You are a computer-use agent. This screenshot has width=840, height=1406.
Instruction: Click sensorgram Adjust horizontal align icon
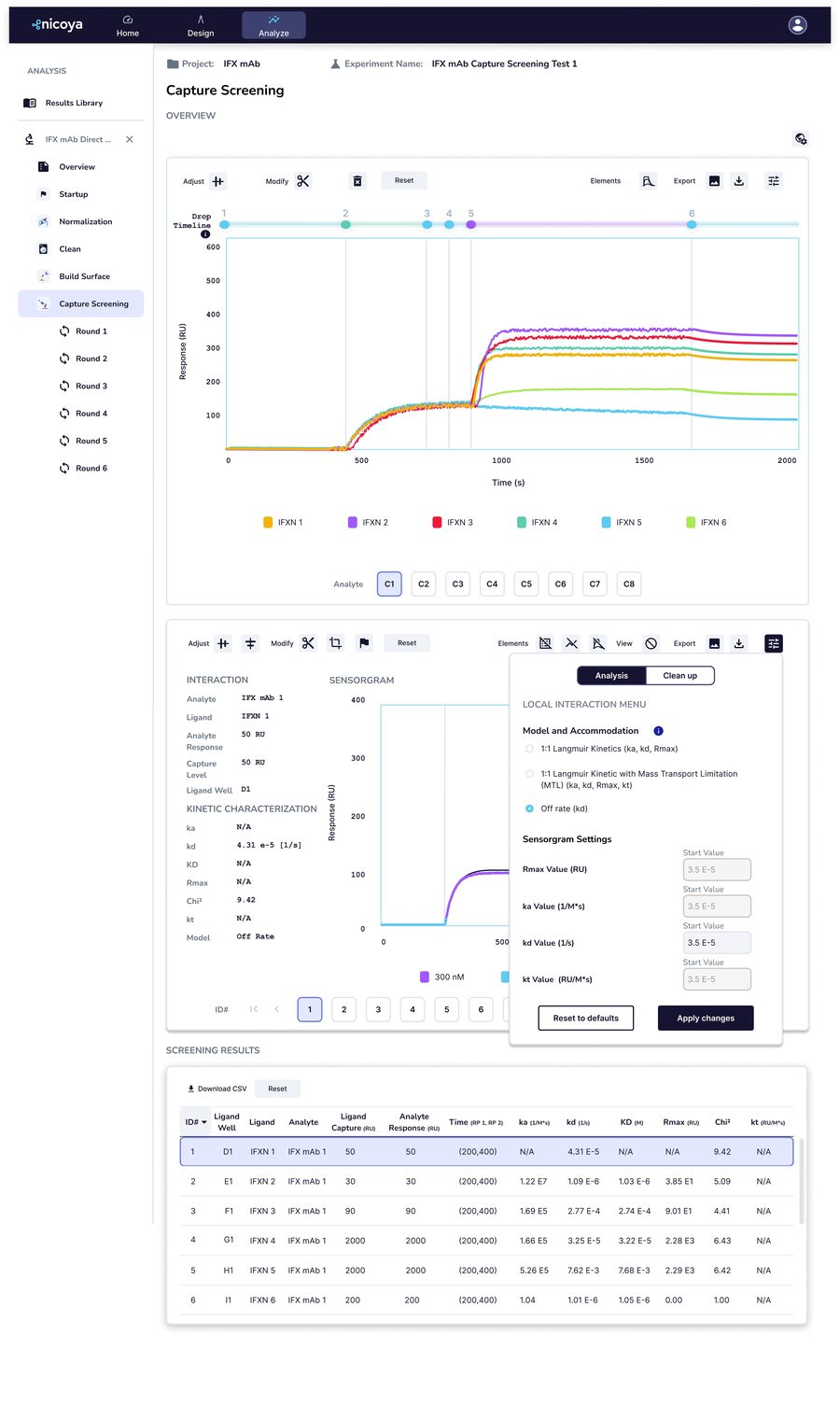point(250,643)
